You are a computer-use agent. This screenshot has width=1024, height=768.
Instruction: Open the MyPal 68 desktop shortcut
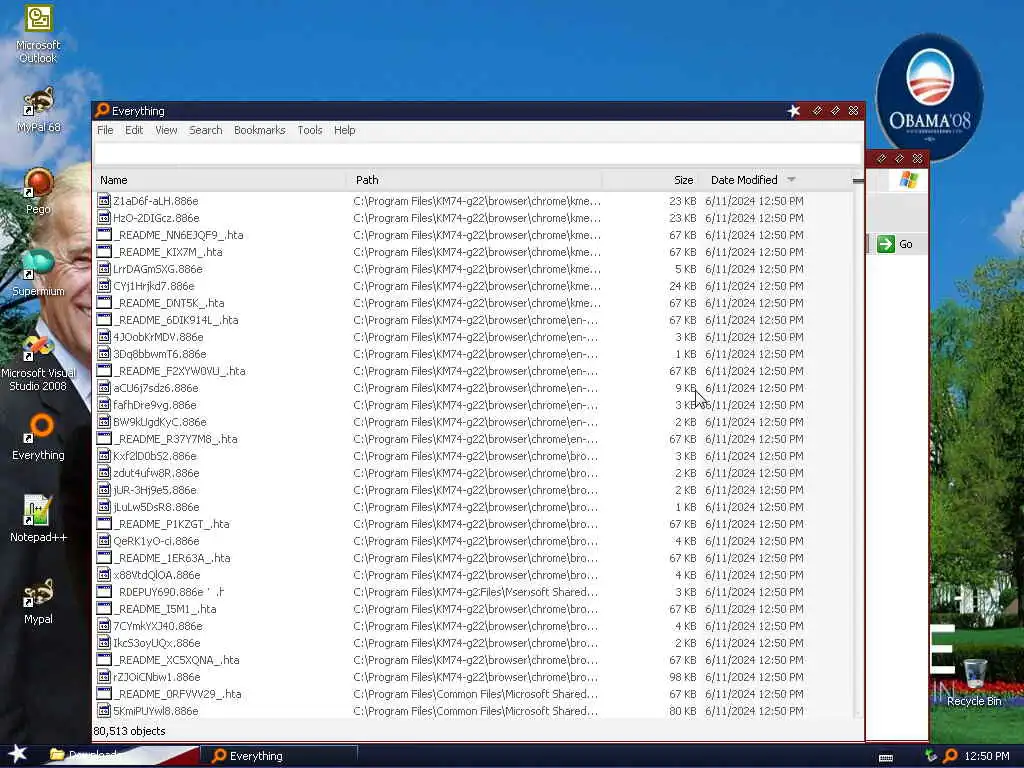click(39, 108)
